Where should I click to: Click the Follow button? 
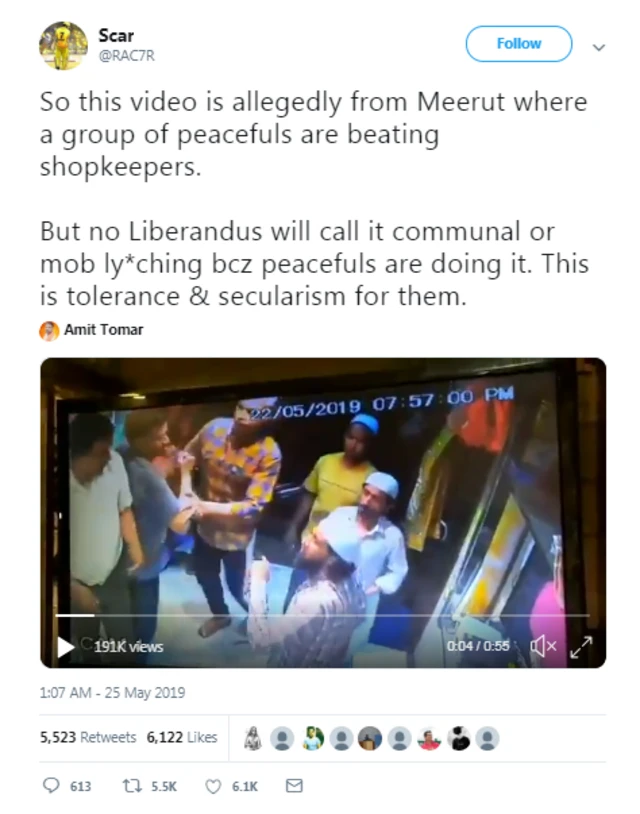click(519, 44)
